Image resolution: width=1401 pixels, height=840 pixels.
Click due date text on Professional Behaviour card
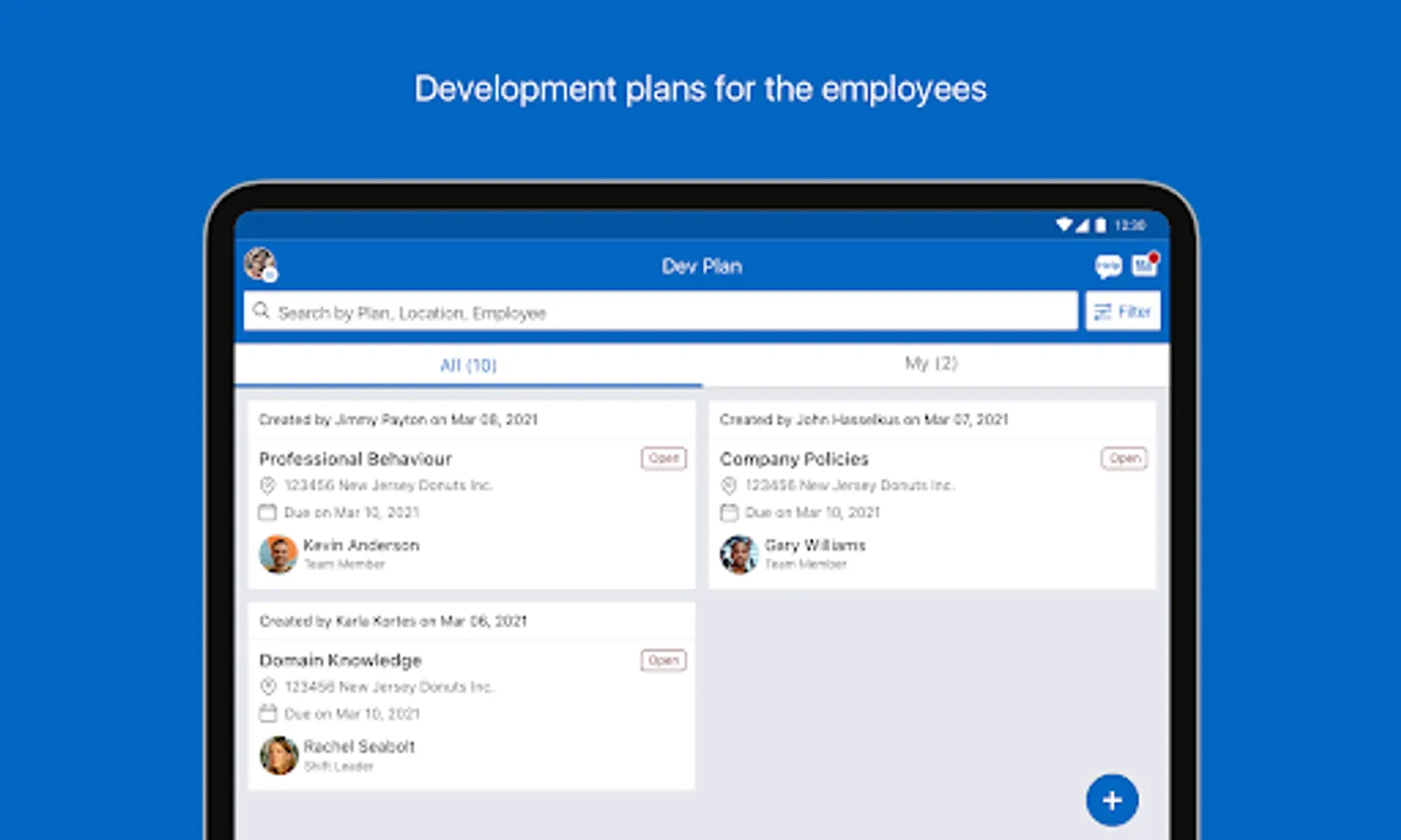[x=352, y=512]
